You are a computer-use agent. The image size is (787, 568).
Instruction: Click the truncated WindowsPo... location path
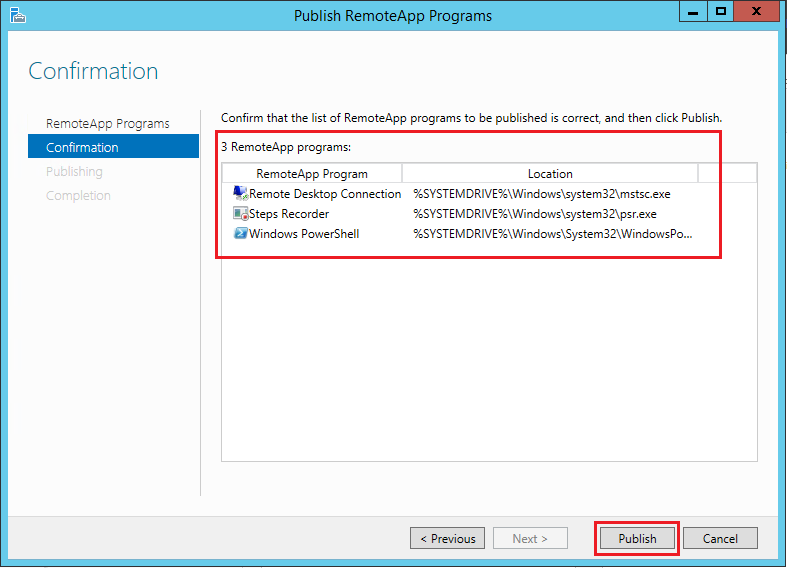coord(553,234)
